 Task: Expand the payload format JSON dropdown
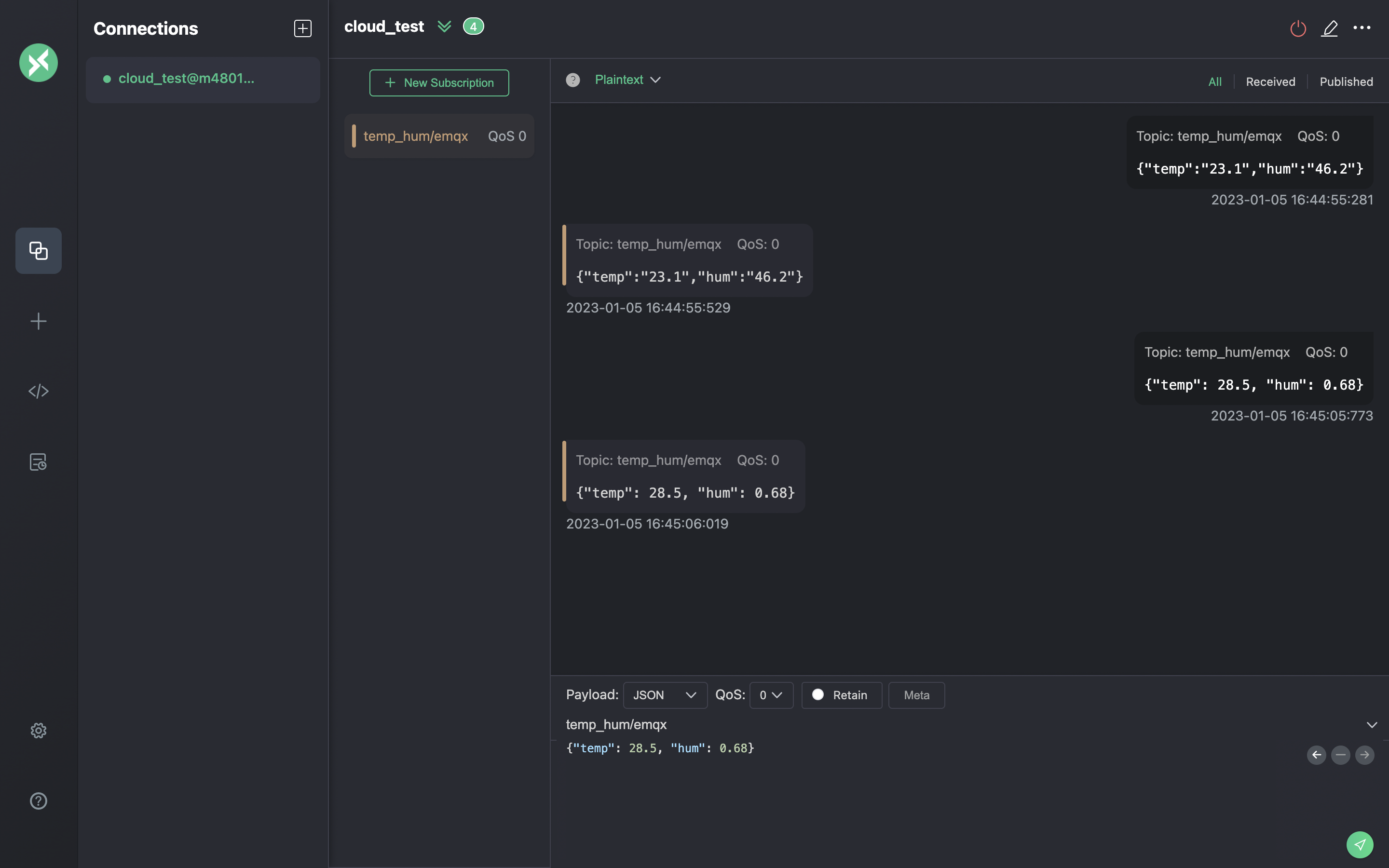665,695
